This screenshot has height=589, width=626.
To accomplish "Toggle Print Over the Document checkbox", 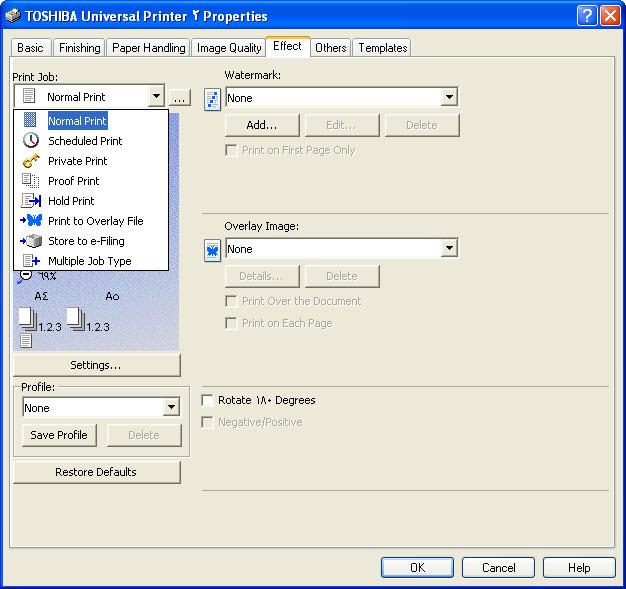I will (231, 301).
